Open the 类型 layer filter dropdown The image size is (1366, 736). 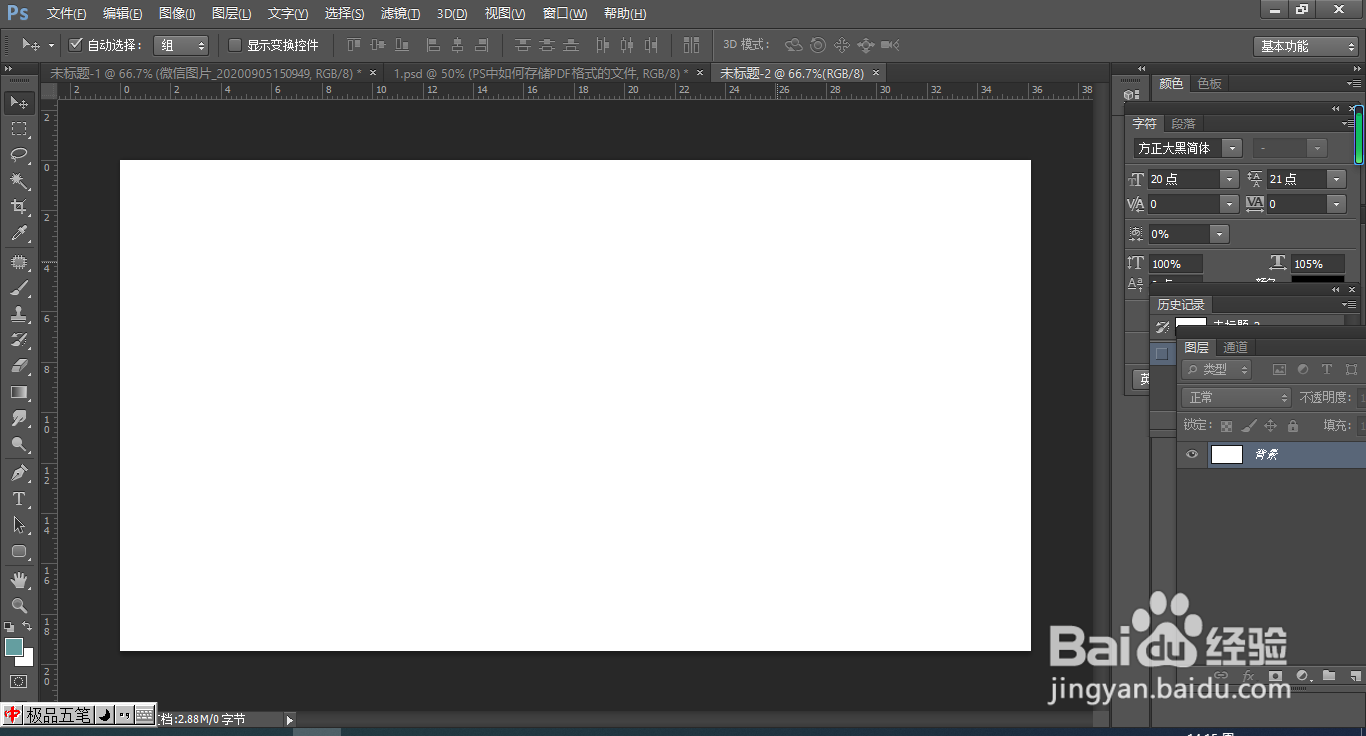(x=1217, y=370)
